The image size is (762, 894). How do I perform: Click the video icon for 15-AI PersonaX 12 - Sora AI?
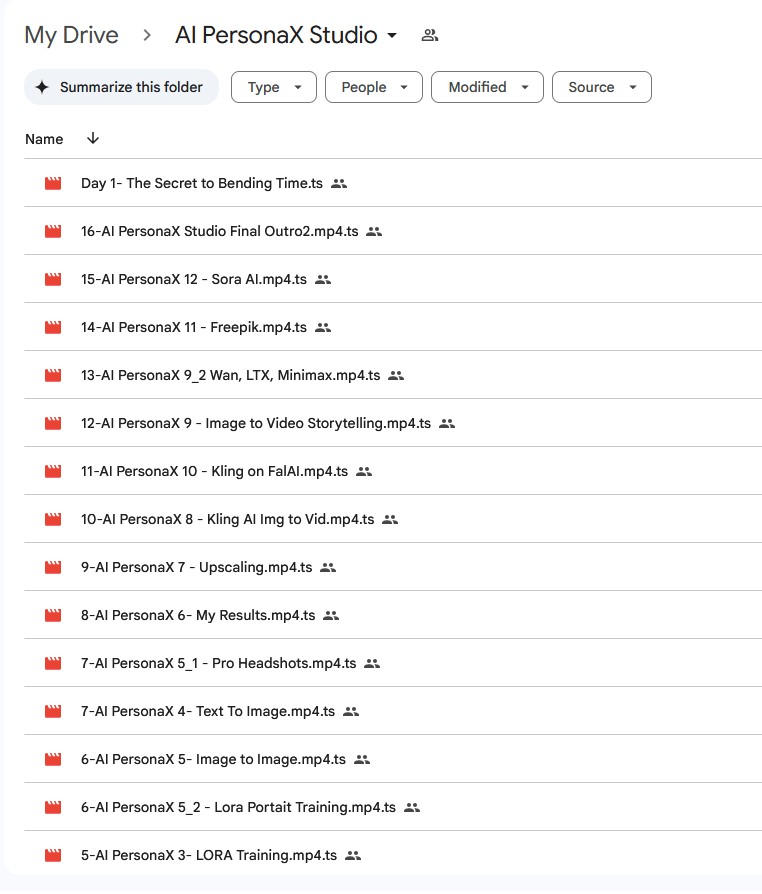[53, 279]
